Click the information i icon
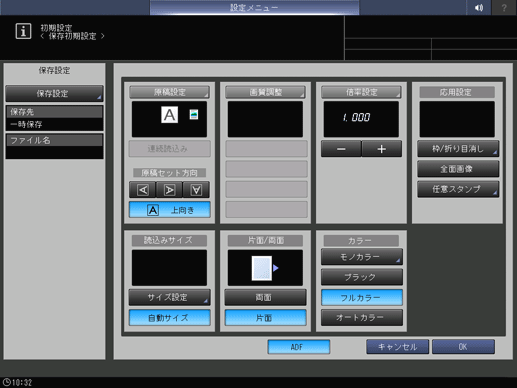This screenshot has height=388, width=517. pyautogui.click(x=23, y=31)
